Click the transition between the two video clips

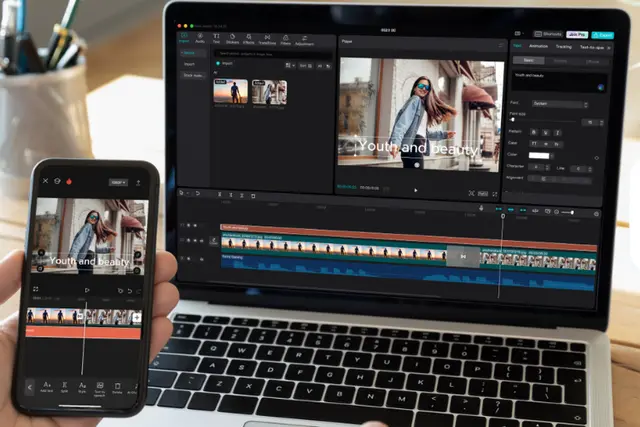(463, 256)
